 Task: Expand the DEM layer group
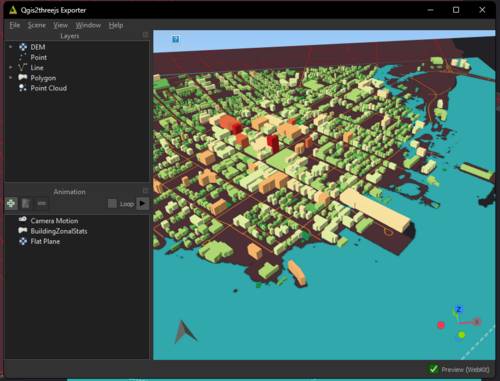tap(11, 47)
